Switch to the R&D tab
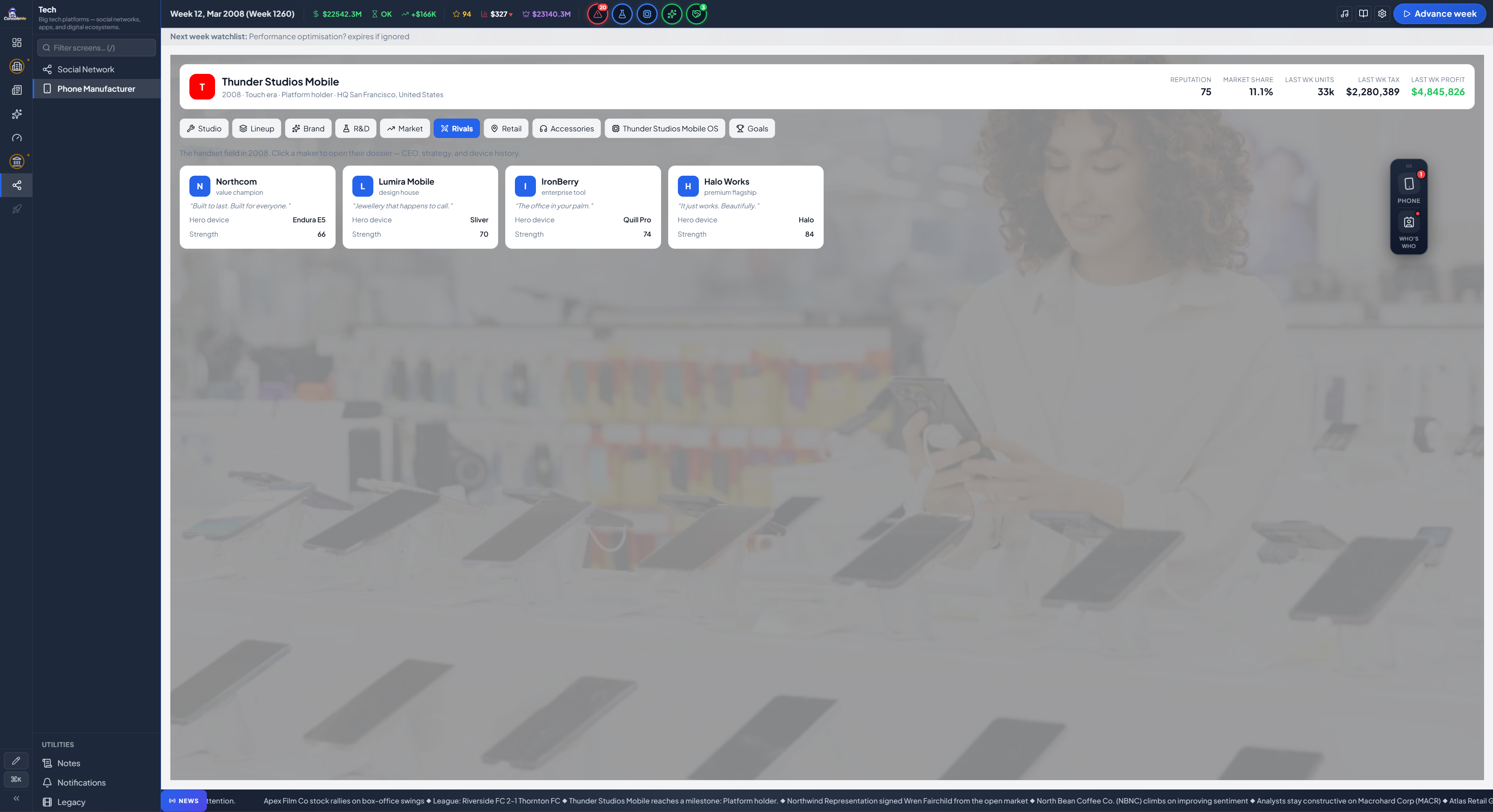Image resolution: width=1493 pixels, height=812 pixels. coord(356,129)
